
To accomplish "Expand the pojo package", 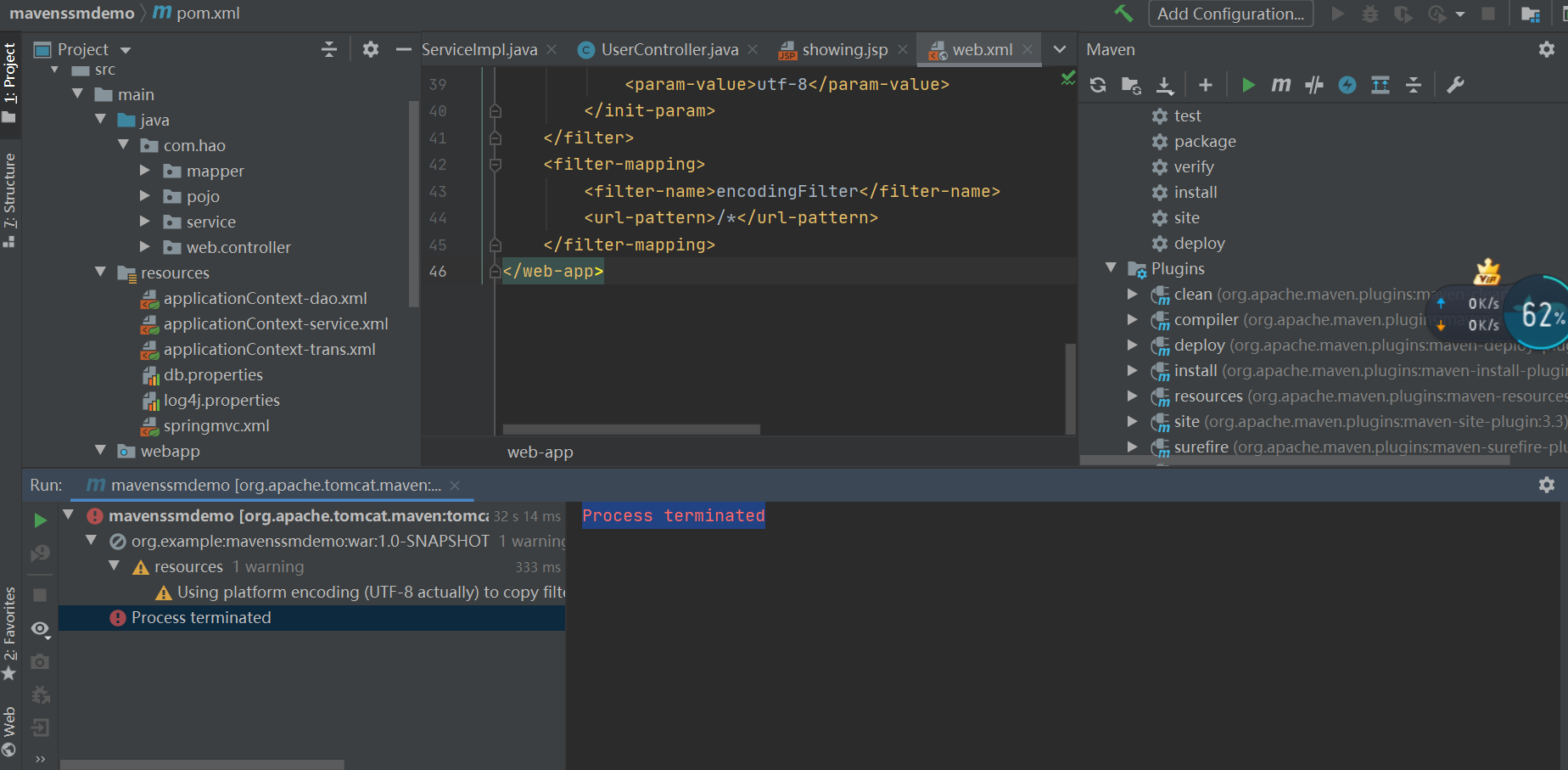I will tap(145, 196).
